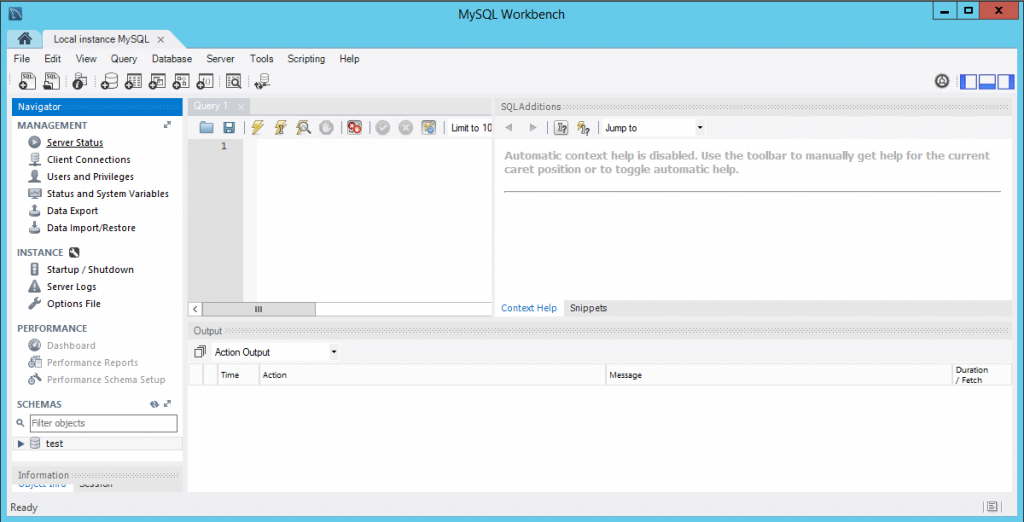The width and height of the screenshot is (1024, 522).
Task: Toggle the right sidebar visibility
Action: click(x=1006, y=82)
